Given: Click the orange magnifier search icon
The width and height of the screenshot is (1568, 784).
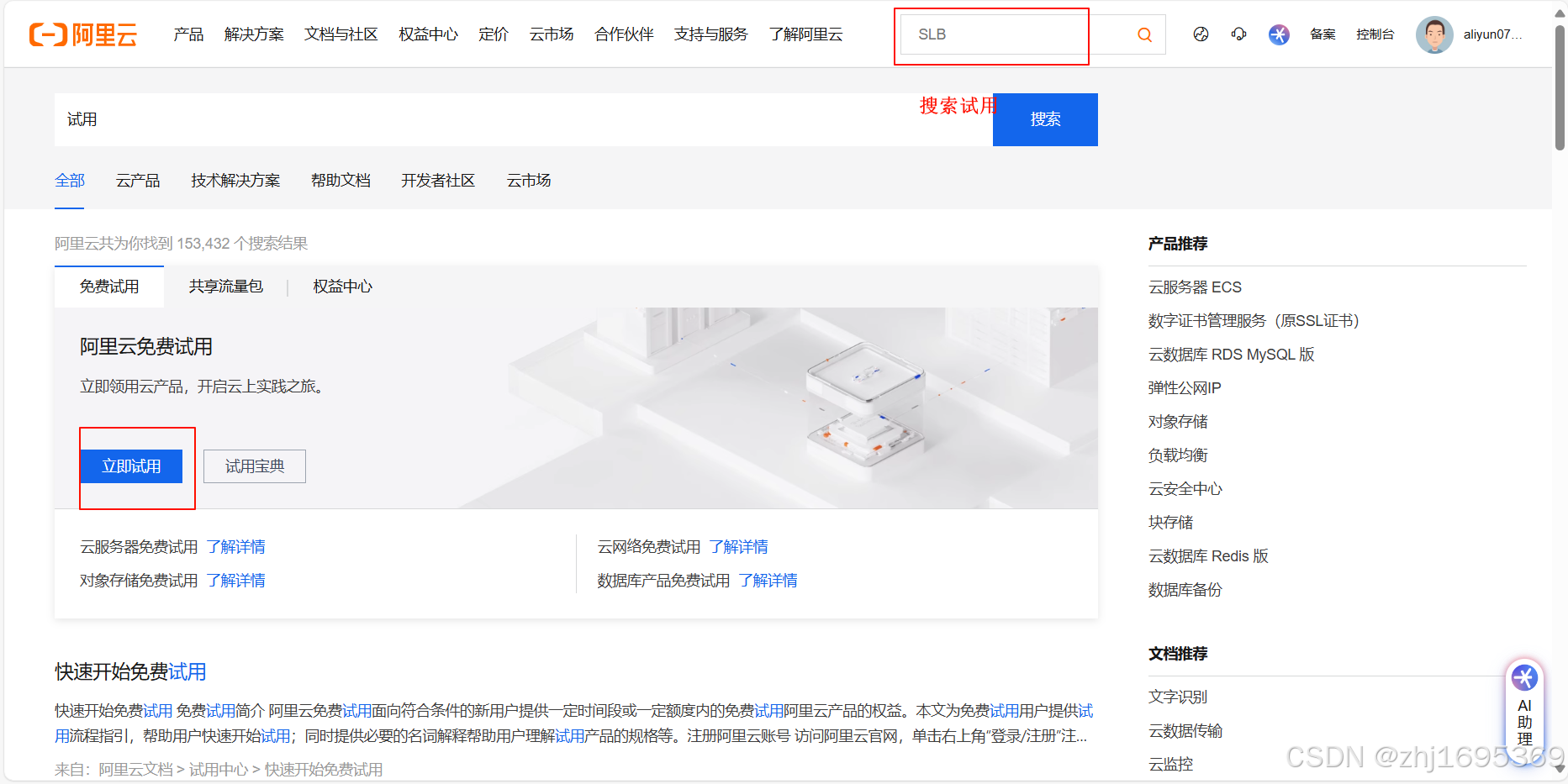Looking at the screenshot, I should [1144, 34].
